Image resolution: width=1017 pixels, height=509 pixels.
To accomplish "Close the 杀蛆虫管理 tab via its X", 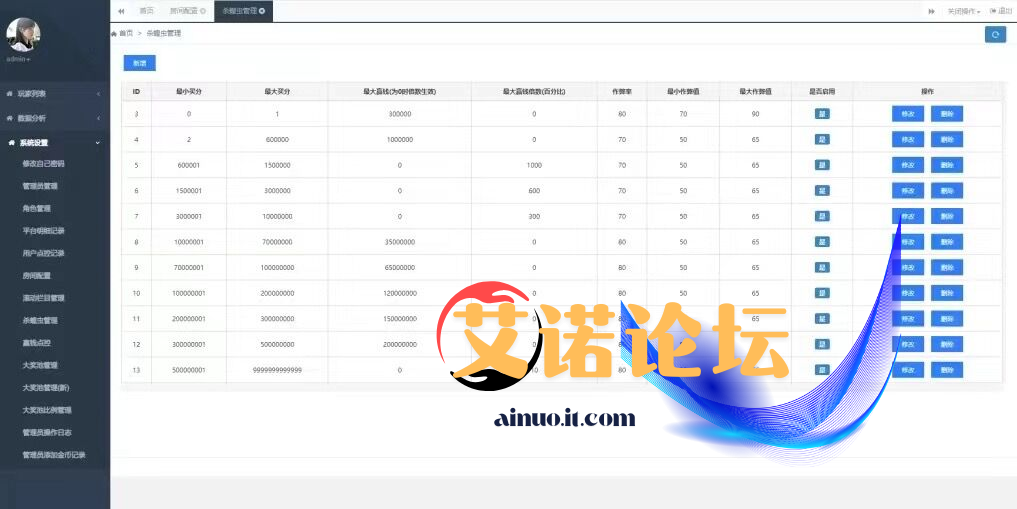I will click(262, 11).
